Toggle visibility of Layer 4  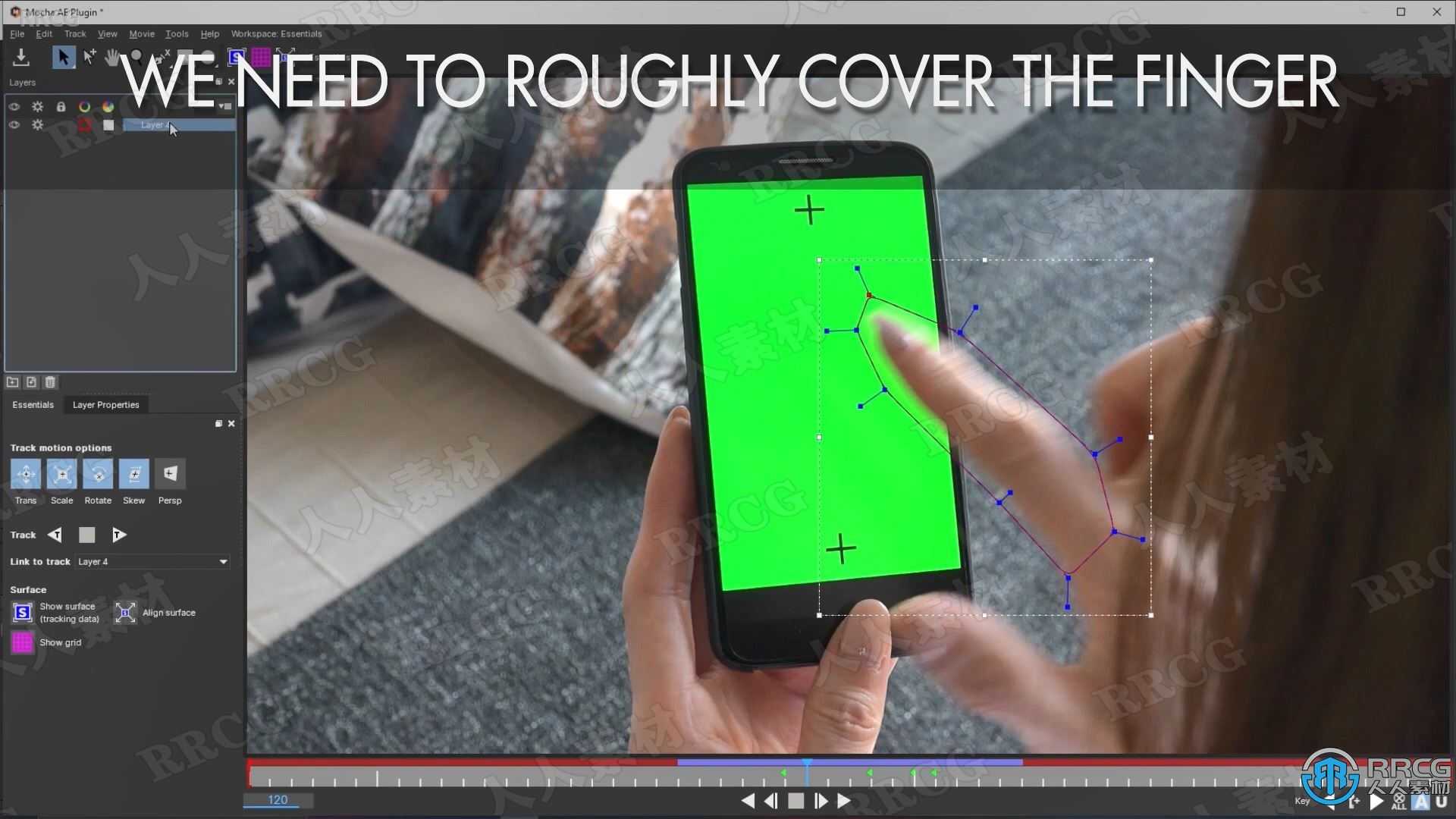click(14, 124)
